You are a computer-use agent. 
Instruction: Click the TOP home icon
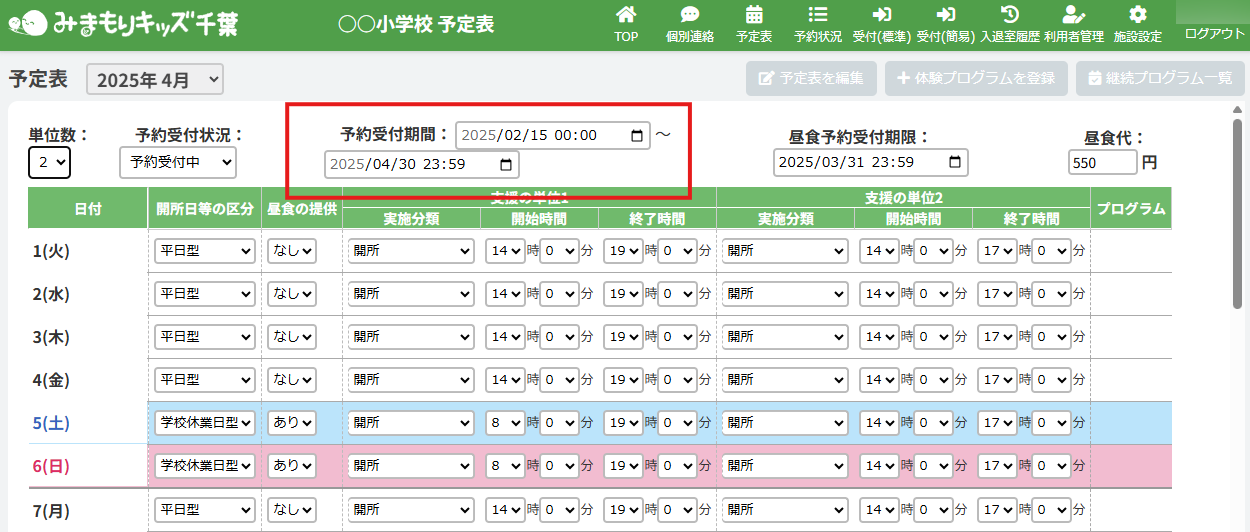tap(626, 16)
